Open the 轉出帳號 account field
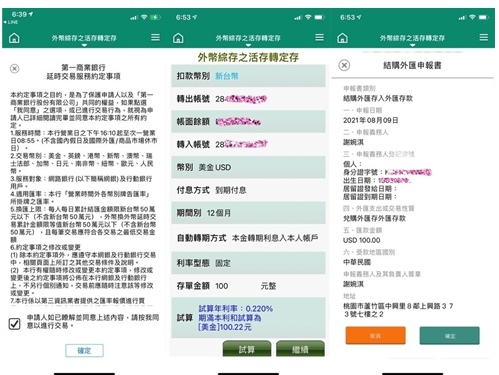This screenshot has height=375, width=499. click(x=248, y=99)
